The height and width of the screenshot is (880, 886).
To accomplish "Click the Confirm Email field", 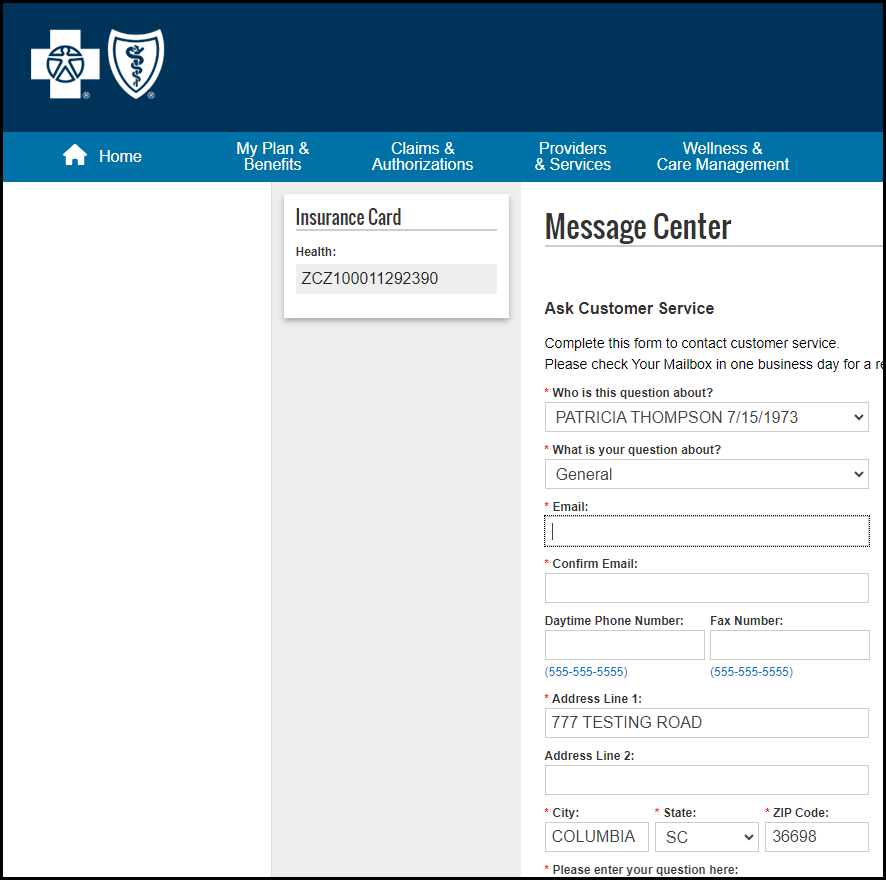I will point(706,588).
